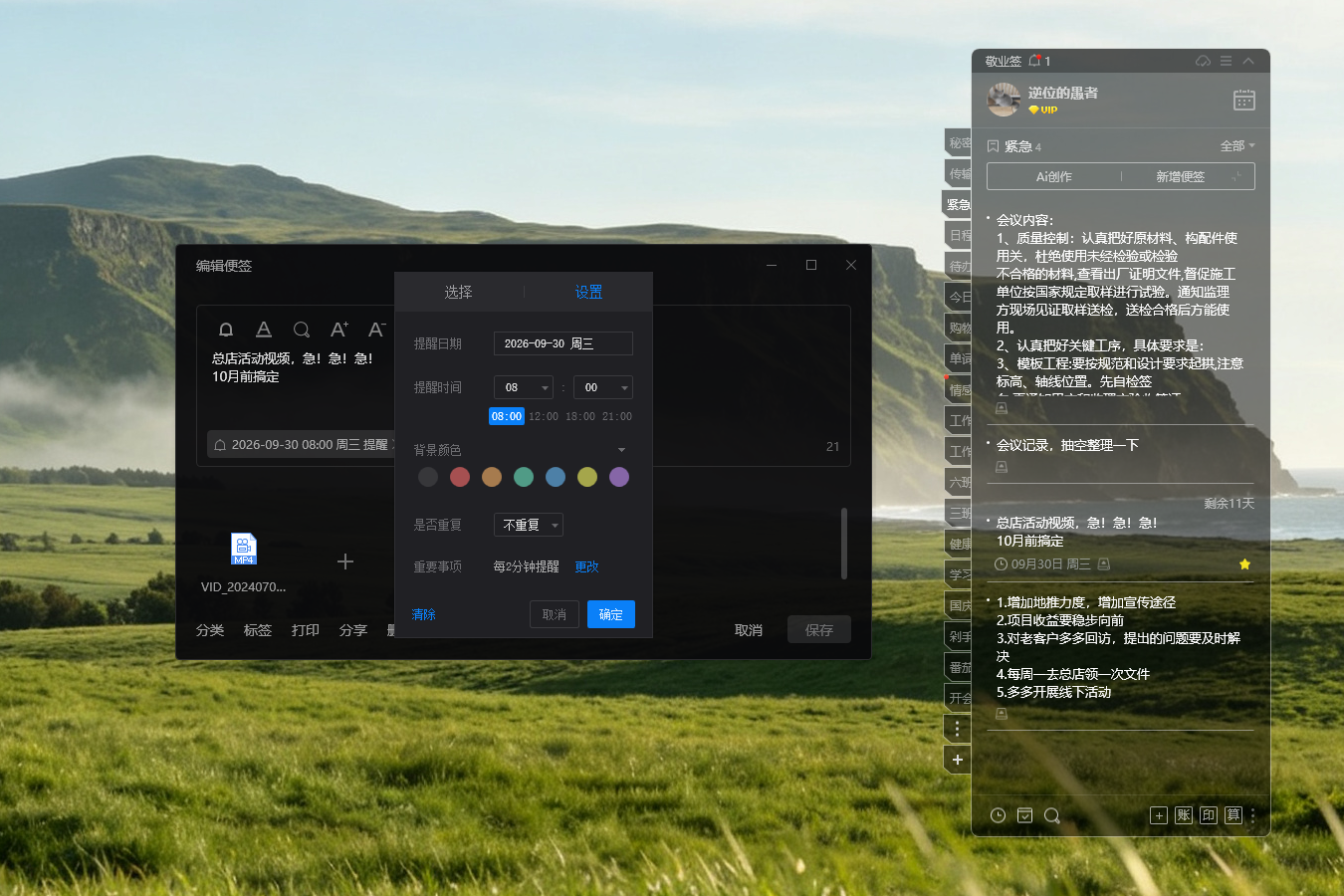This screenshot has height=896, width=1344.
Task: Click the yellow star on 总店活动视频 note
Action: (1244, 563)
